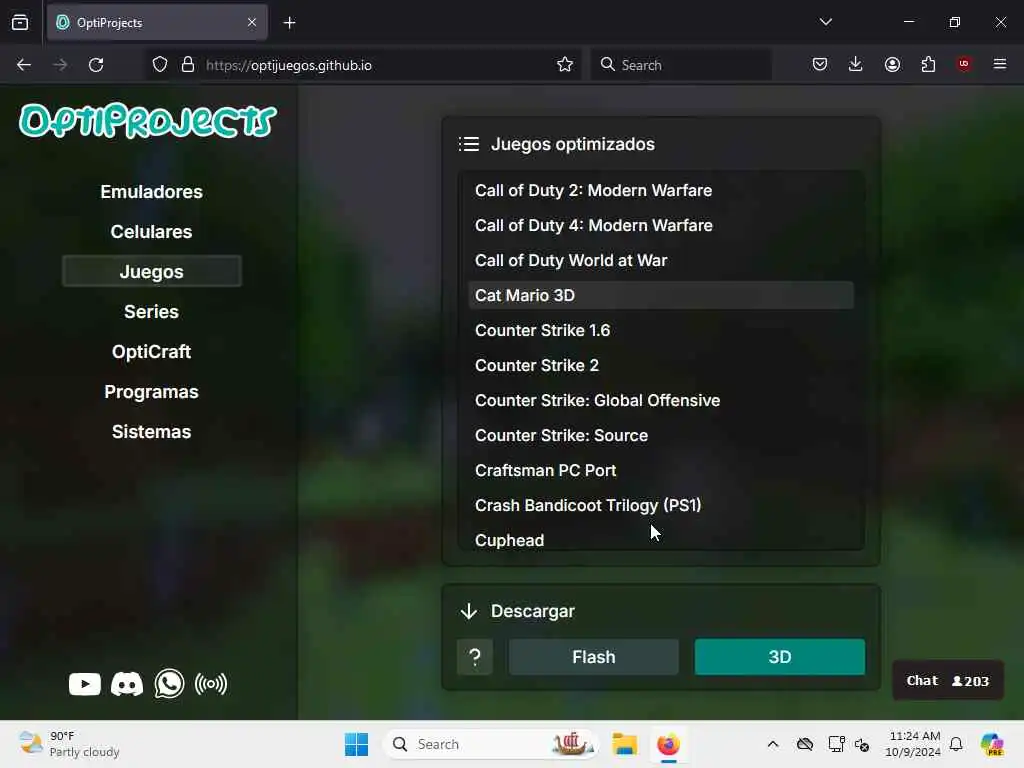Open the extensions puzzle icon
This screenshot has height=768, width=1024.
point(928,65)
